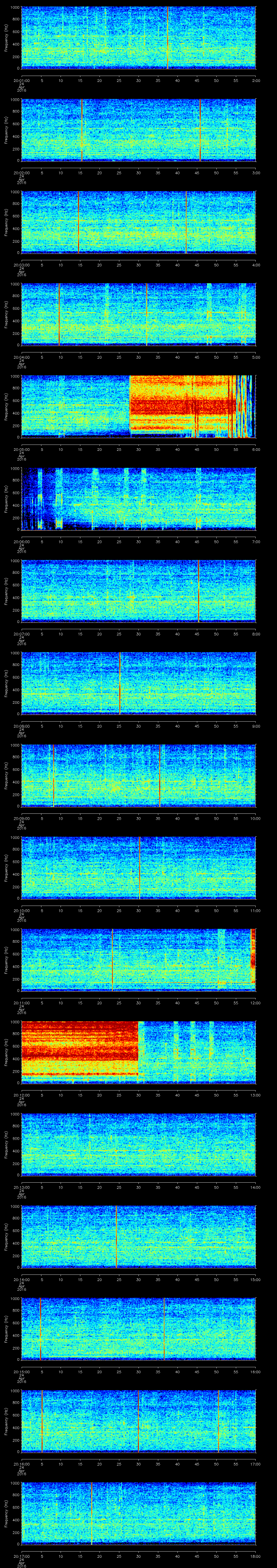Click inside the 20:13:00 spectrogram panel
Viewport: 277px width, 1568px height.
coord(139,1144)
